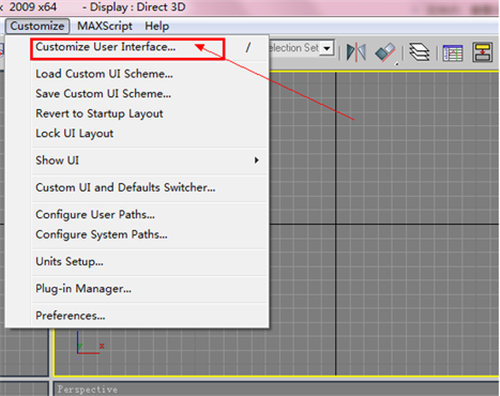Open Configure User Paths dialog
The width and height of the screenshot is (500, 396).
tap(95, 215)
